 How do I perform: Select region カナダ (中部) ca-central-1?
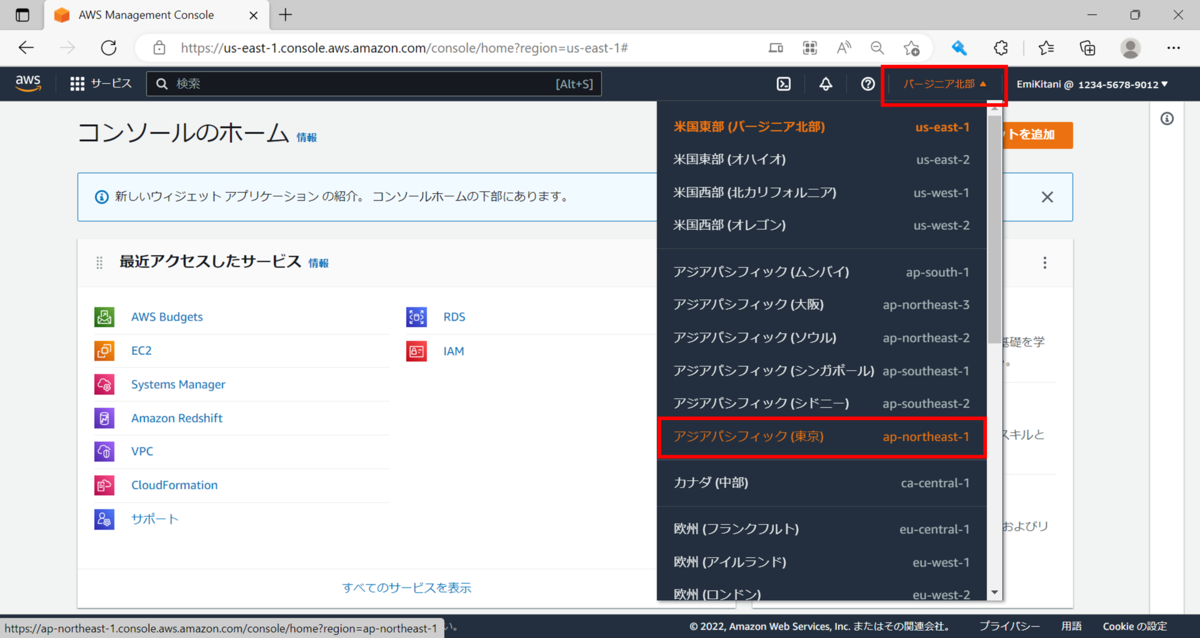point(822,483)
